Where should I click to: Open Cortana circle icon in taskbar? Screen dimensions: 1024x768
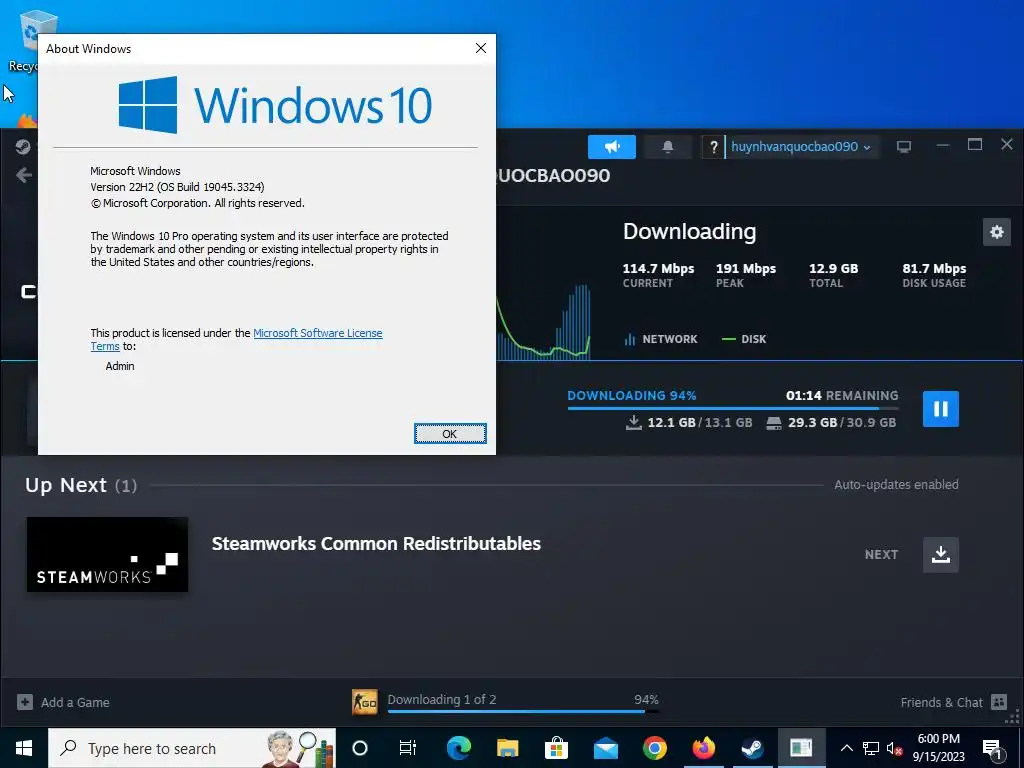tap(360, 748)
